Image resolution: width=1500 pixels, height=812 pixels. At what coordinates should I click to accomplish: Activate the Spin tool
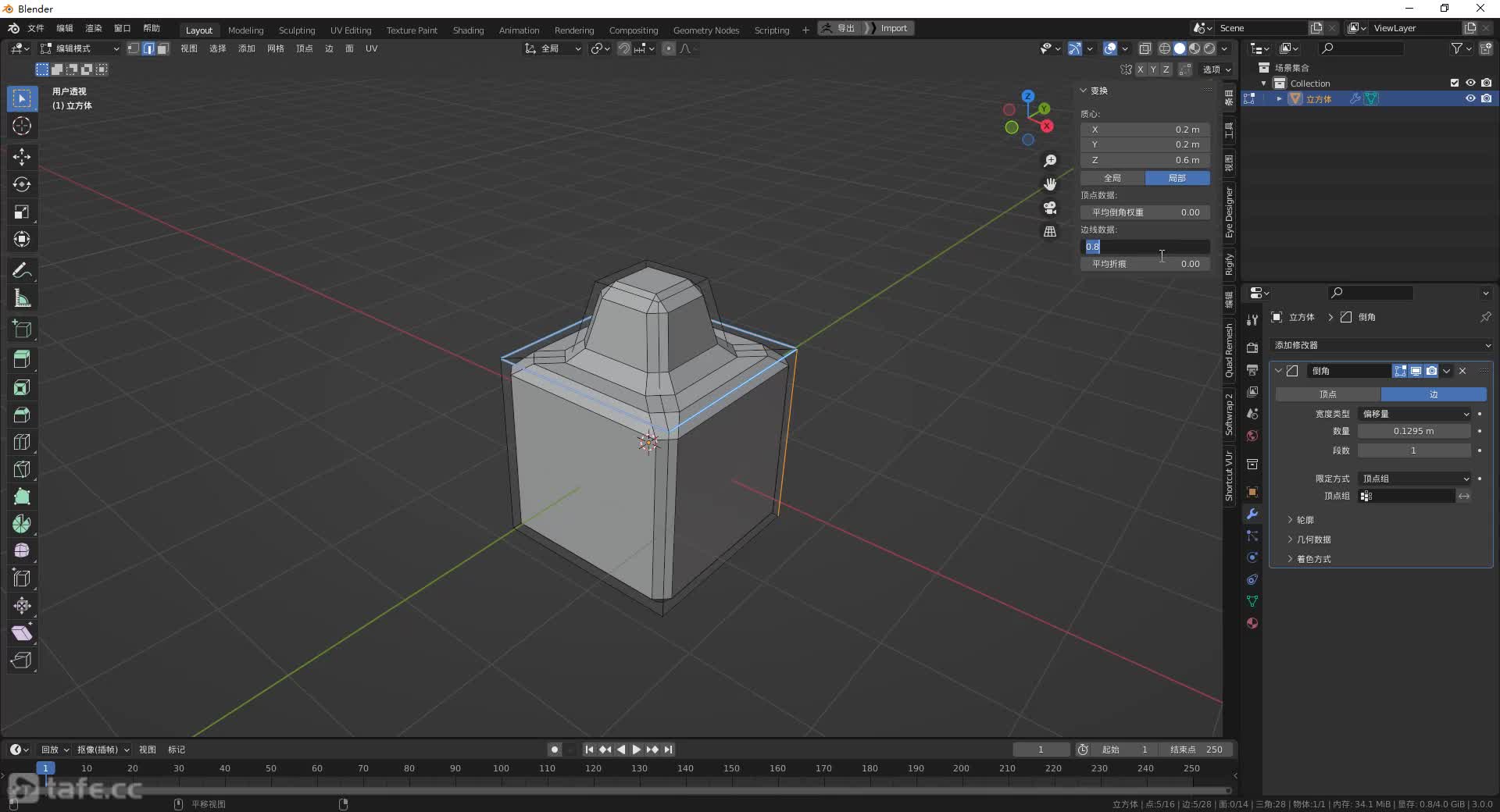point(22,524)
